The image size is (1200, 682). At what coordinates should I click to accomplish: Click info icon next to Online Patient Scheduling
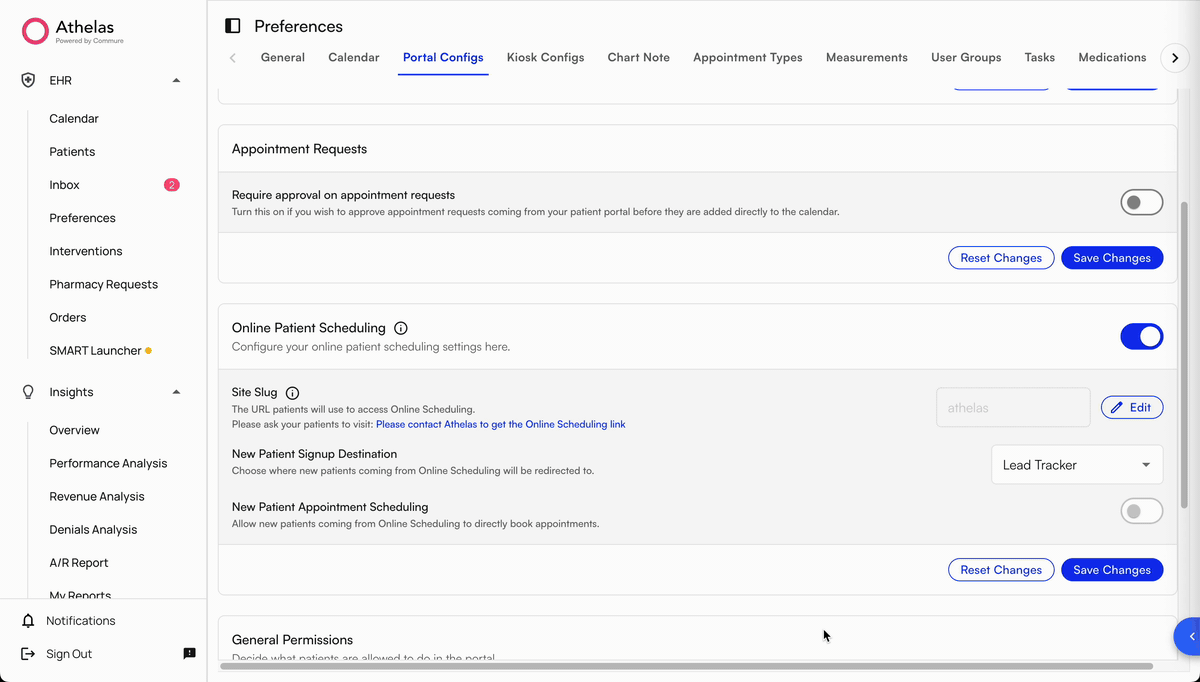click(x=401, y=328)
